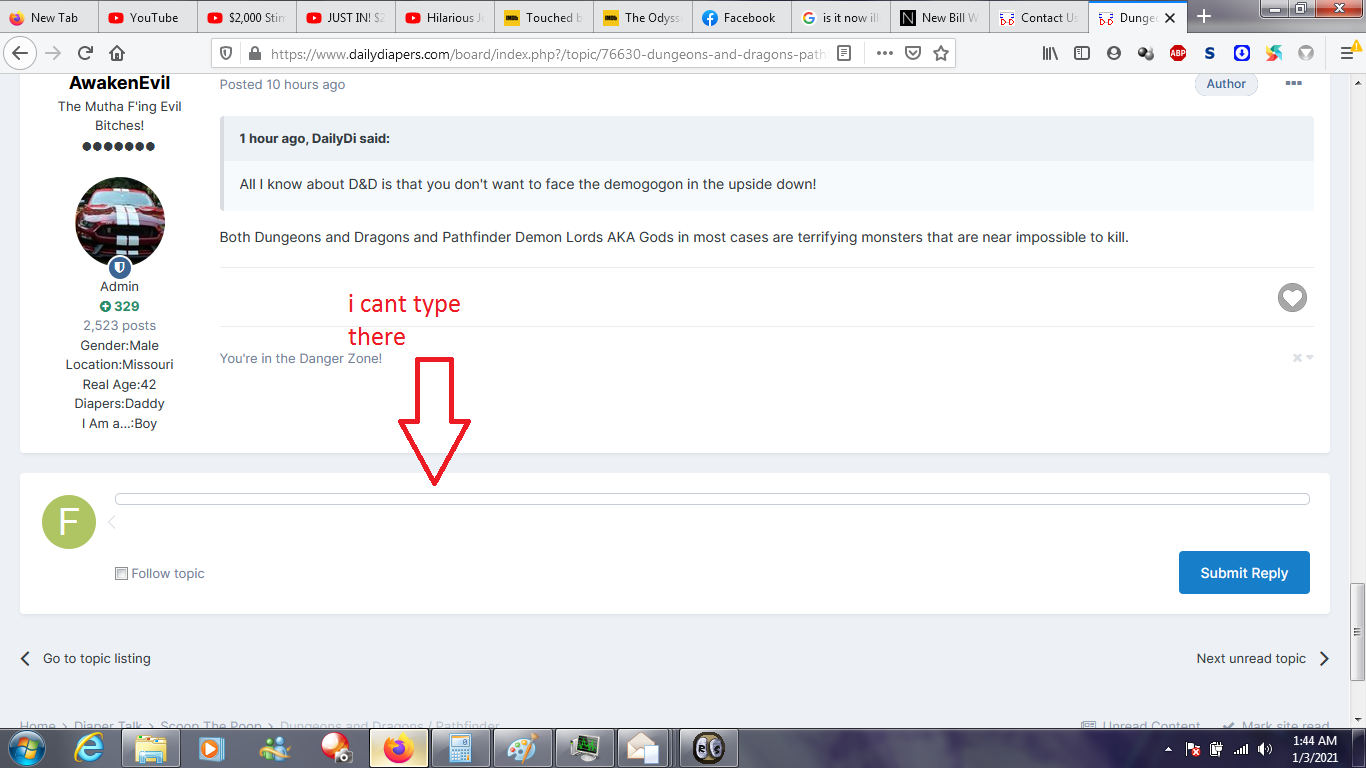This screenshot has width=1366, height=768.
Task: Open the Windows Start menu
Action: pyautogui.click(x=26, y=748)
